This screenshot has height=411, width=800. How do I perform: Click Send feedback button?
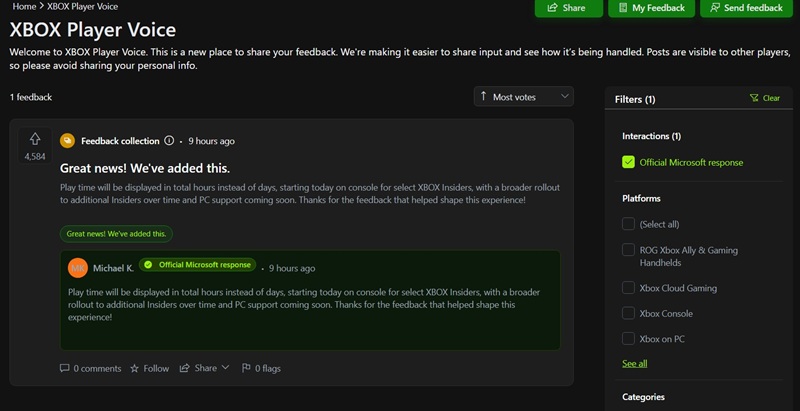point(746,8)
